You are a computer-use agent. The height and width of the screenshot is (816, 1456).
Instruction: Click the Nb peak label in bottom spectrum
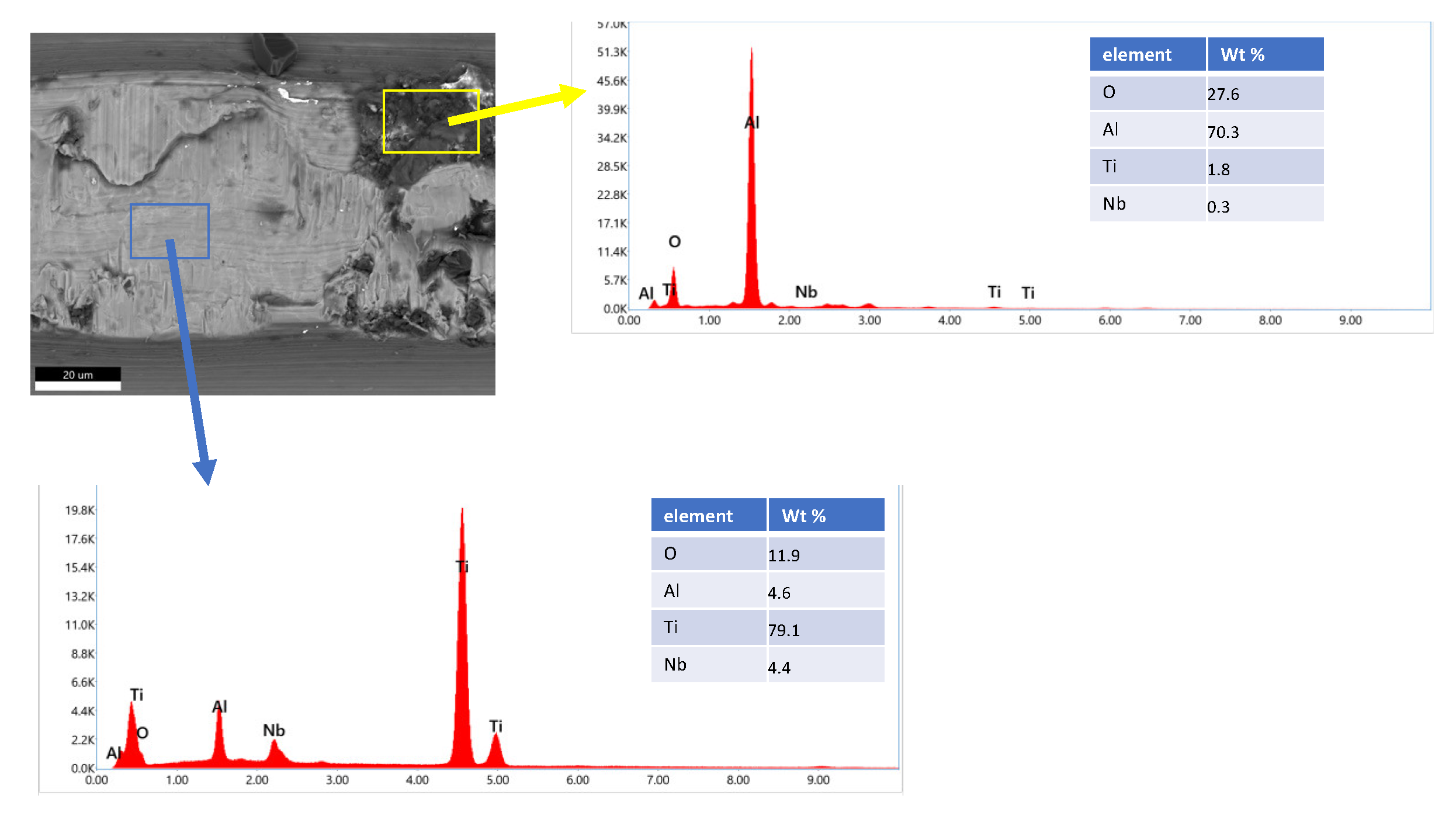[x=273, y=730]
